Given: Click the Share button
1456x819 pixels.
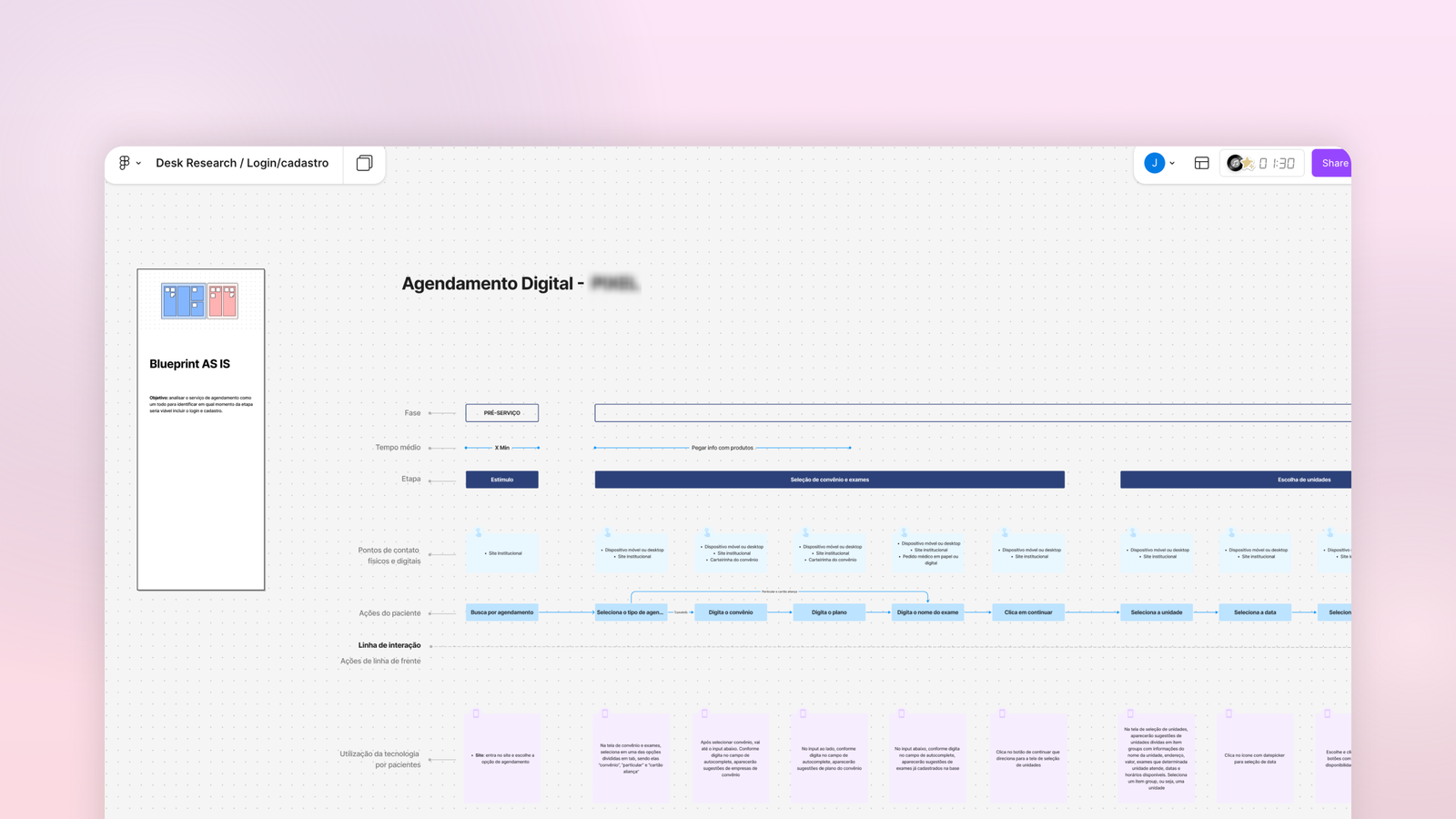Looking at the screenshot, I should (x=1333, y=163).
